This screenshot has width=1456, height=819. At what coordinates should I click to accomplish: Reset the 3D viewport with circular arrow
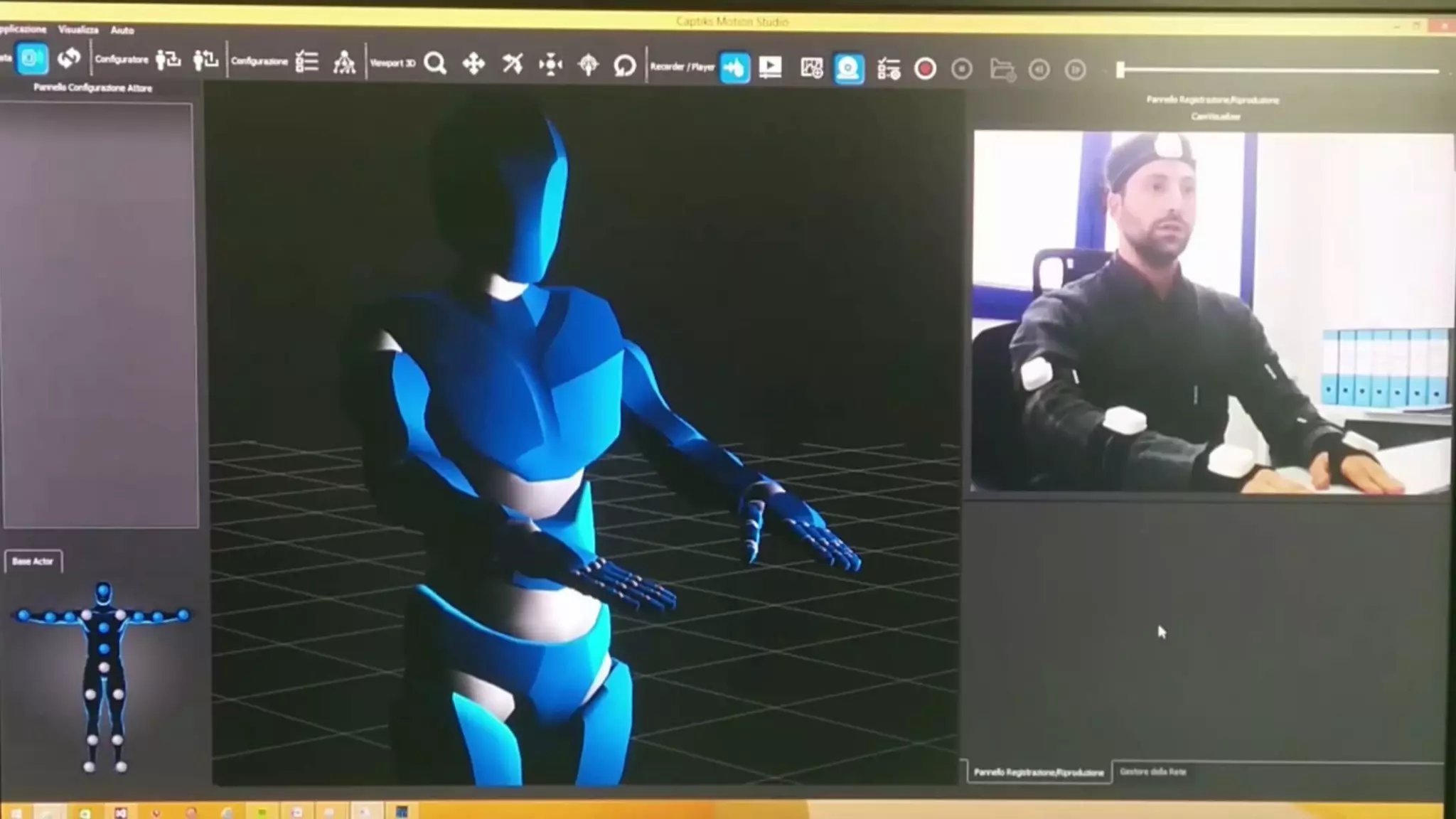[x=625, y=66]
